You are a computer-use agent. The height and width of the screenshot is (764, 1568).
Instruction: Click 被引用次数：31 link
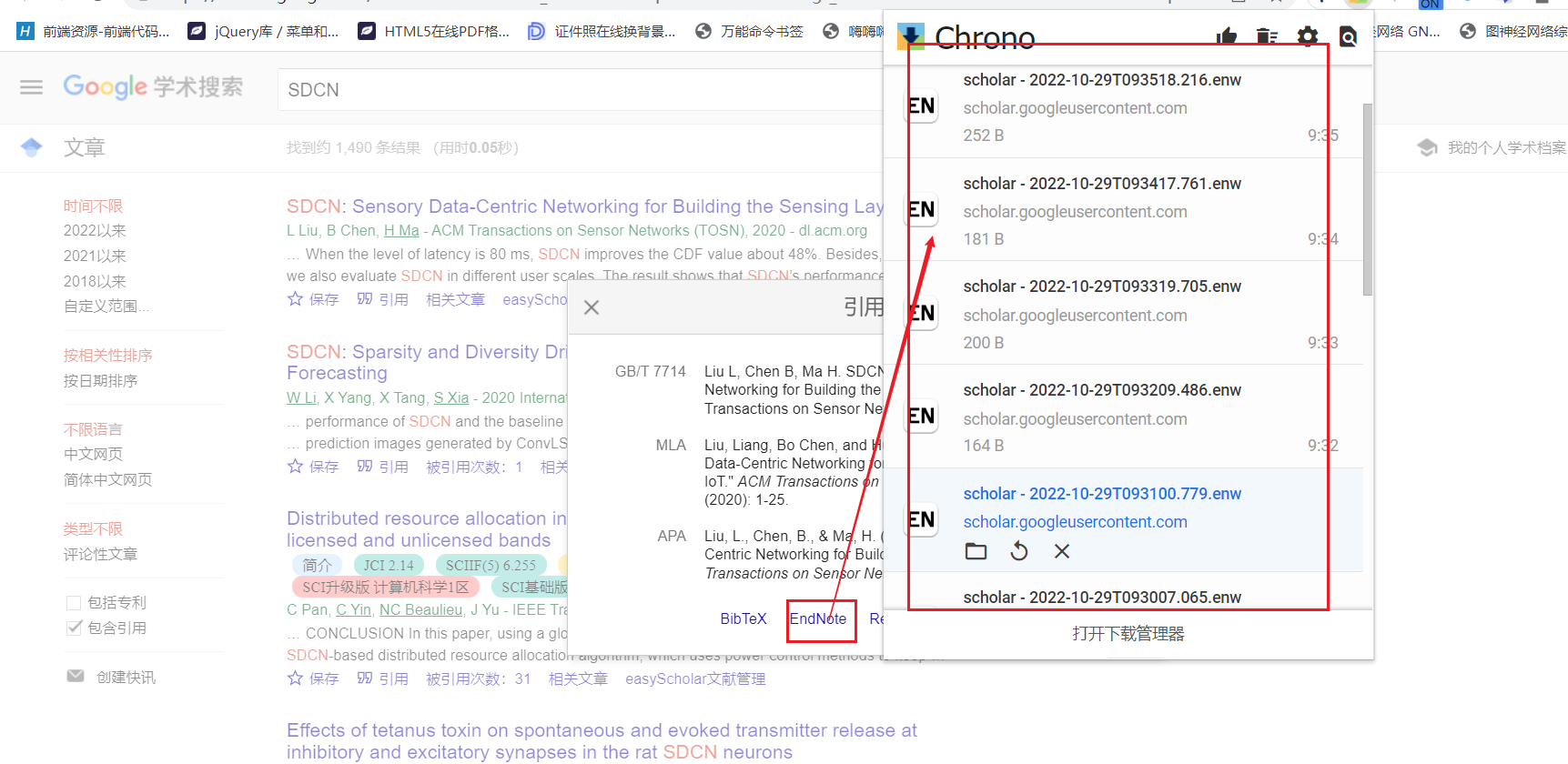[x=478, y=679]
